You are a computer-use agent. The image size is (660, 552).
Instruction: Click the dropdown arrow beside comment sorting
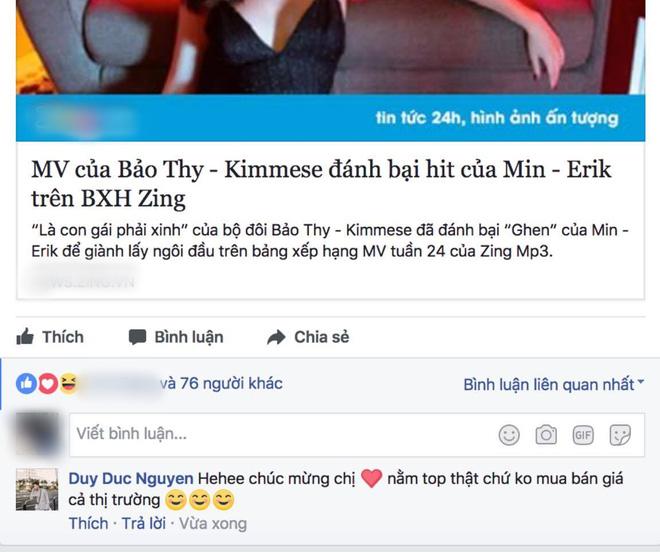(x=641, y=382)
